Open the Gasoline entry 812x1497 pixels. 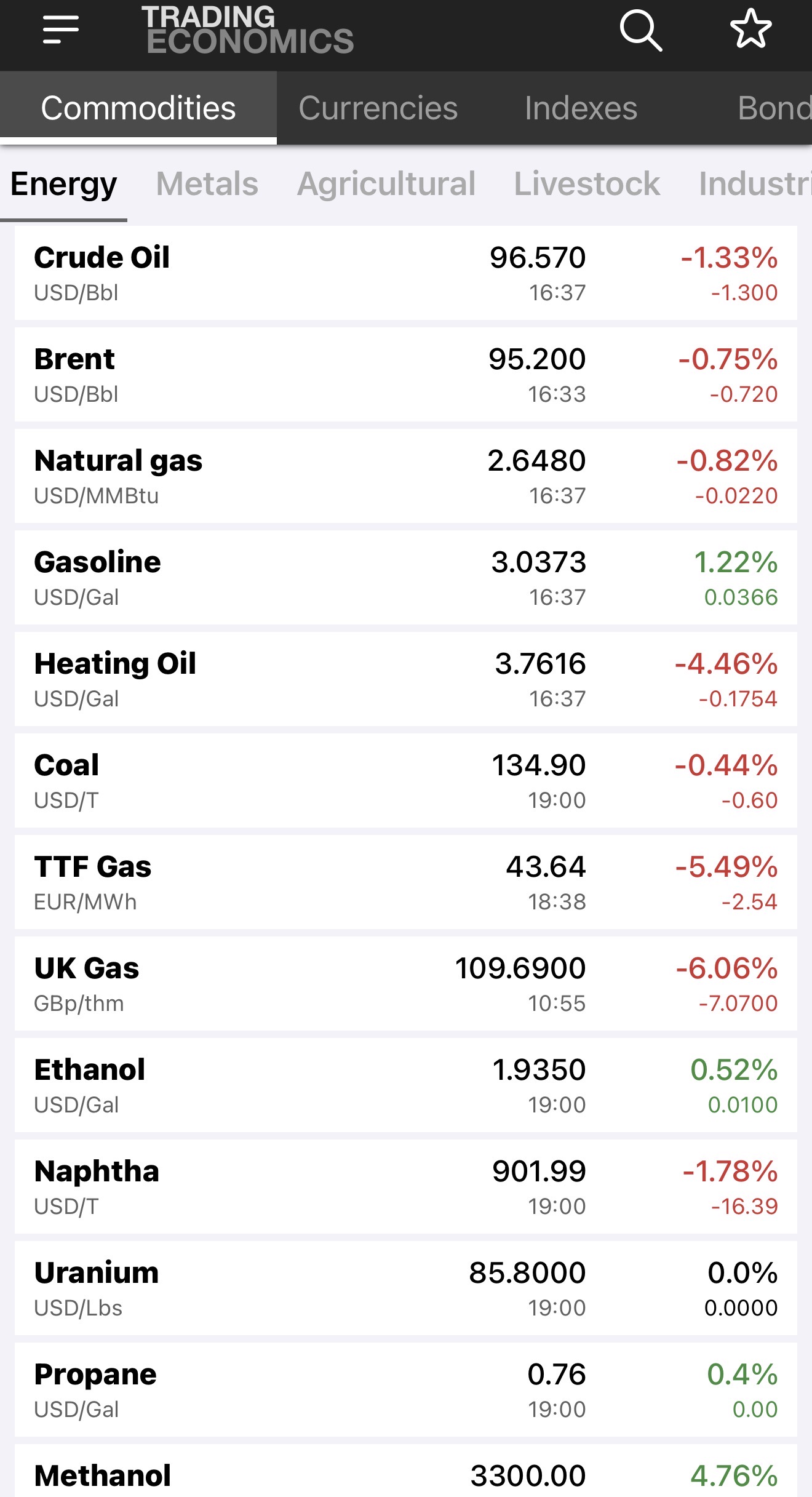pyautogui.click(x=406, y=578)
